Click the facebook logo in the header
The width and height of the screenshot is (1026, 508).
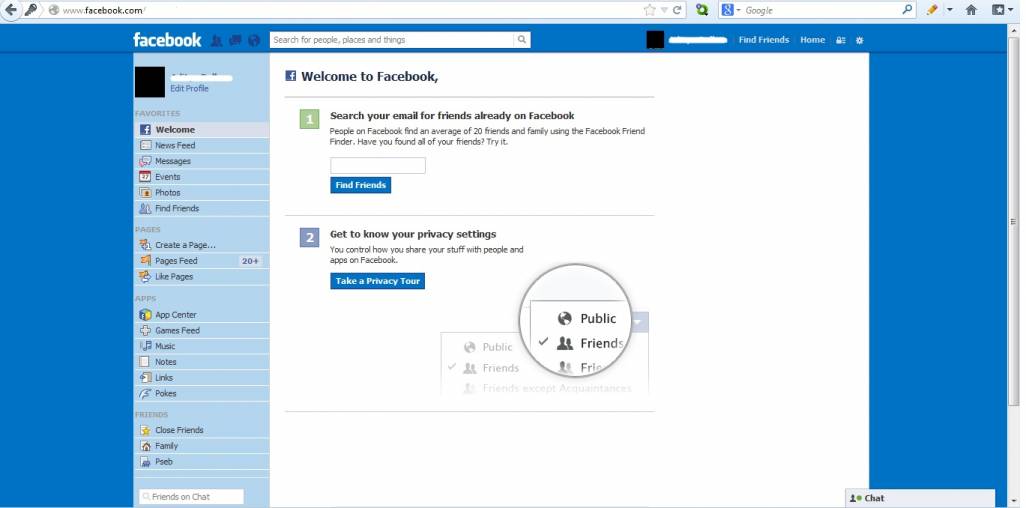(167, 40)
